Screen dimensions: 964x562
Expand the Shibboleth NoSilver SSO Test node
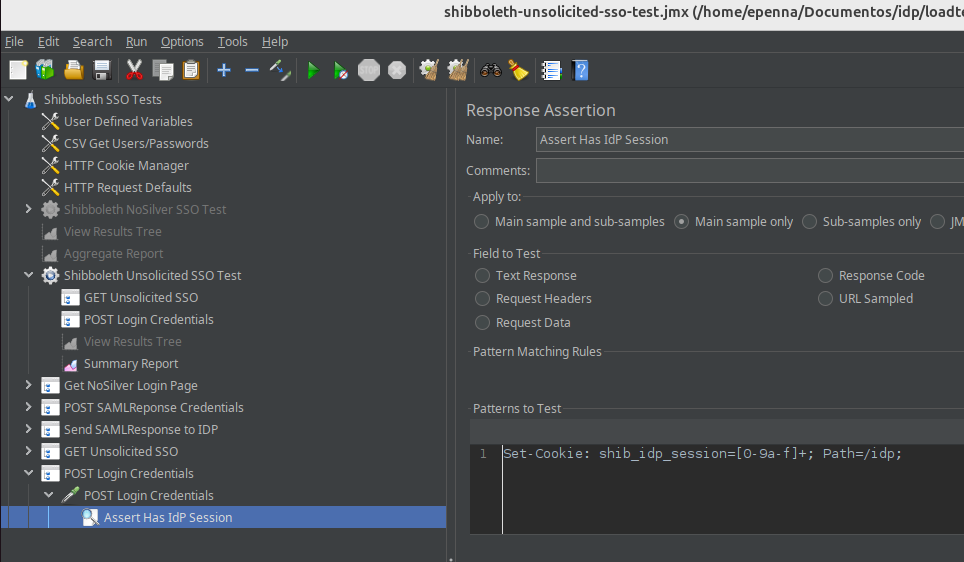point(29,210)
